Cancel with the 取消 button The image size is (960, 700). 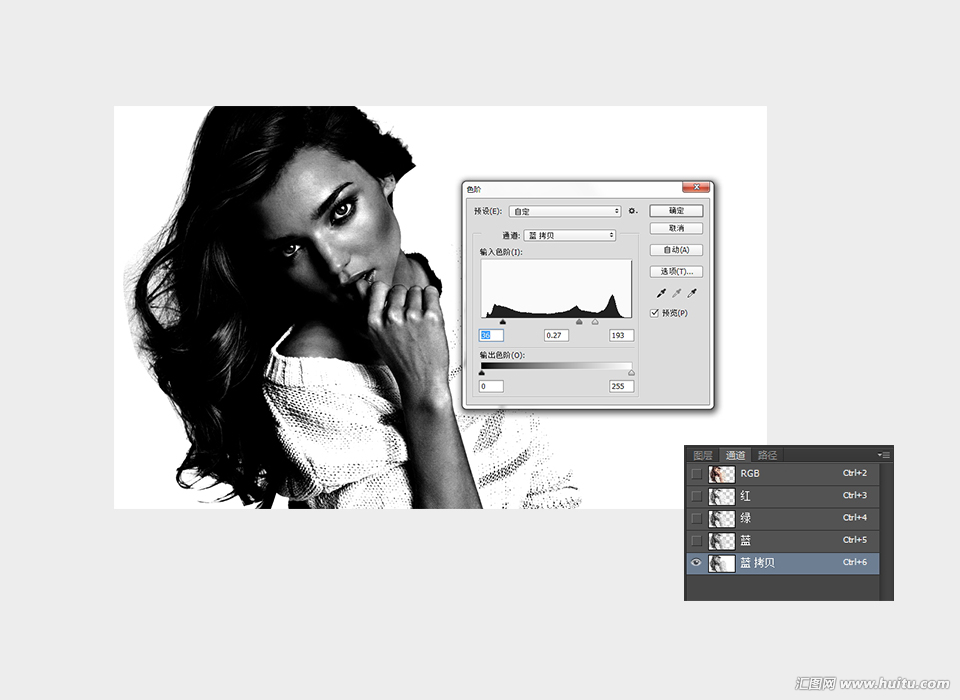tap(677, 228)
